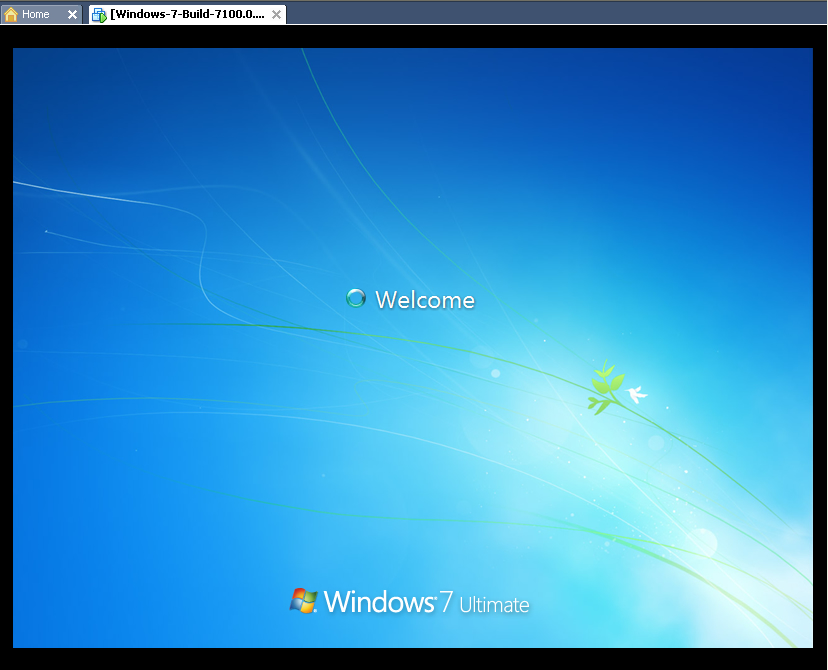
Task: Click the number 7 in Windows branding
Action: pyautogui.click(x=446, y=602)
